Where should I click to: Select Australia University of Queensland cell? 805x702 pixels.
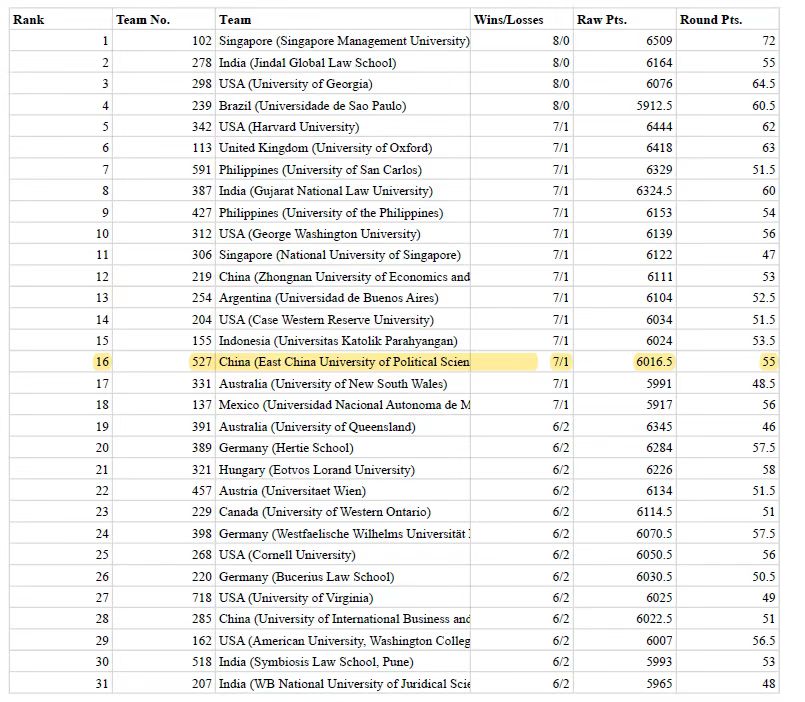coord(342,426)
